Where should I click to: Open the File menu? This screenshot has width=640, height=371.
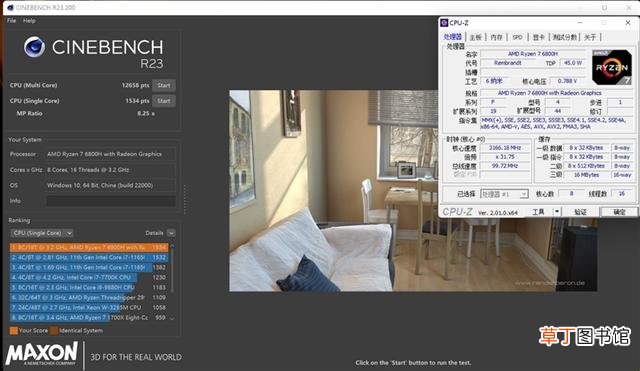(x=11, y=20)
